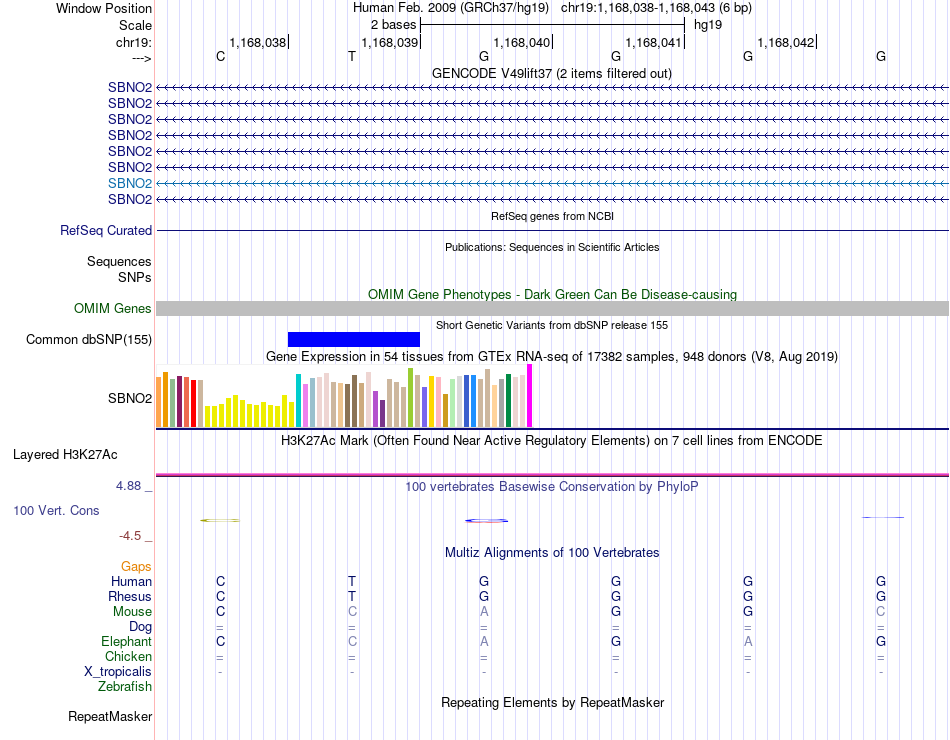Open the OMIM Genes track label
The width and height of the screenshot is (950, 740).
point(112,308)
